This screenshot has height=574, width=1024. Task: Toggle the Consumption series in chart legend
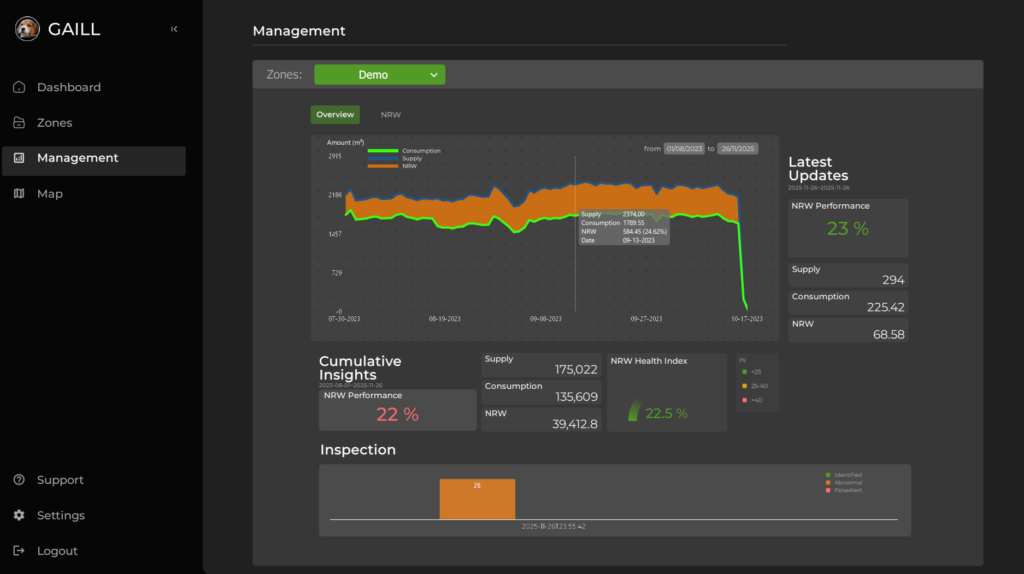point(384,151)
